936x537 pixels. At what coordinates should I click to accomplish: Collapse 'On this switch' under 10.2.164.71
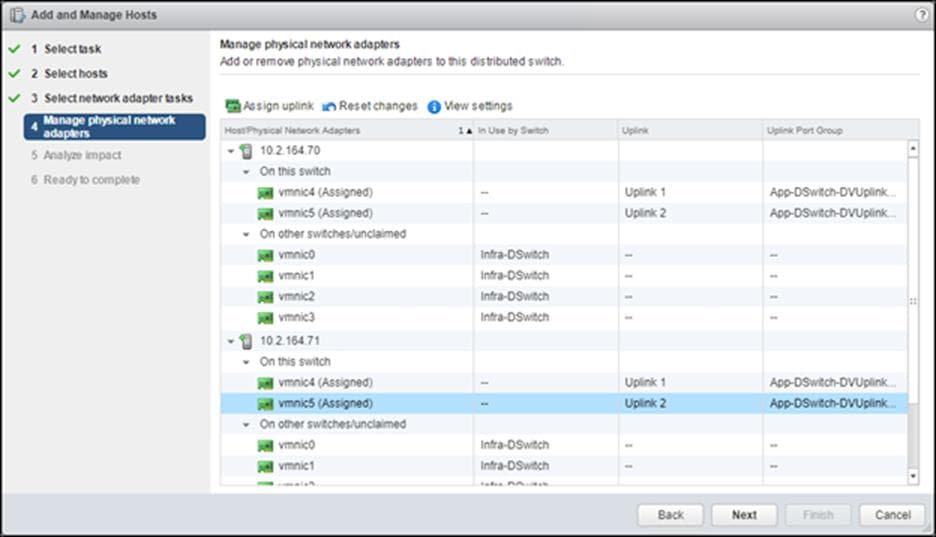click(x=246, y=362)
